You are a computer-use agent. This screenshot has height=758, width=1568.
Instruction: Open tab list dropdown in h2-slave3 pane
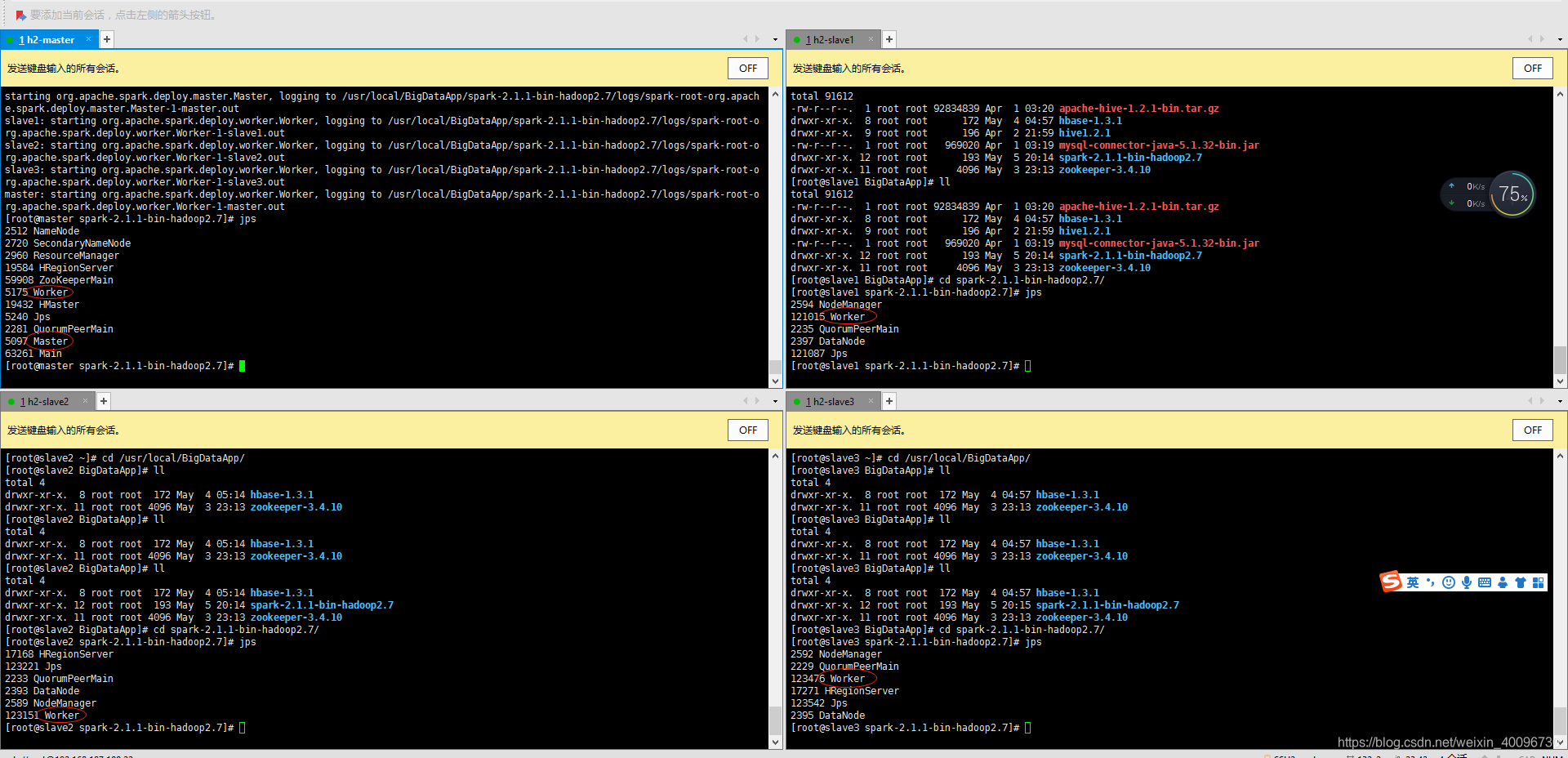click(x=1560, y=400)
